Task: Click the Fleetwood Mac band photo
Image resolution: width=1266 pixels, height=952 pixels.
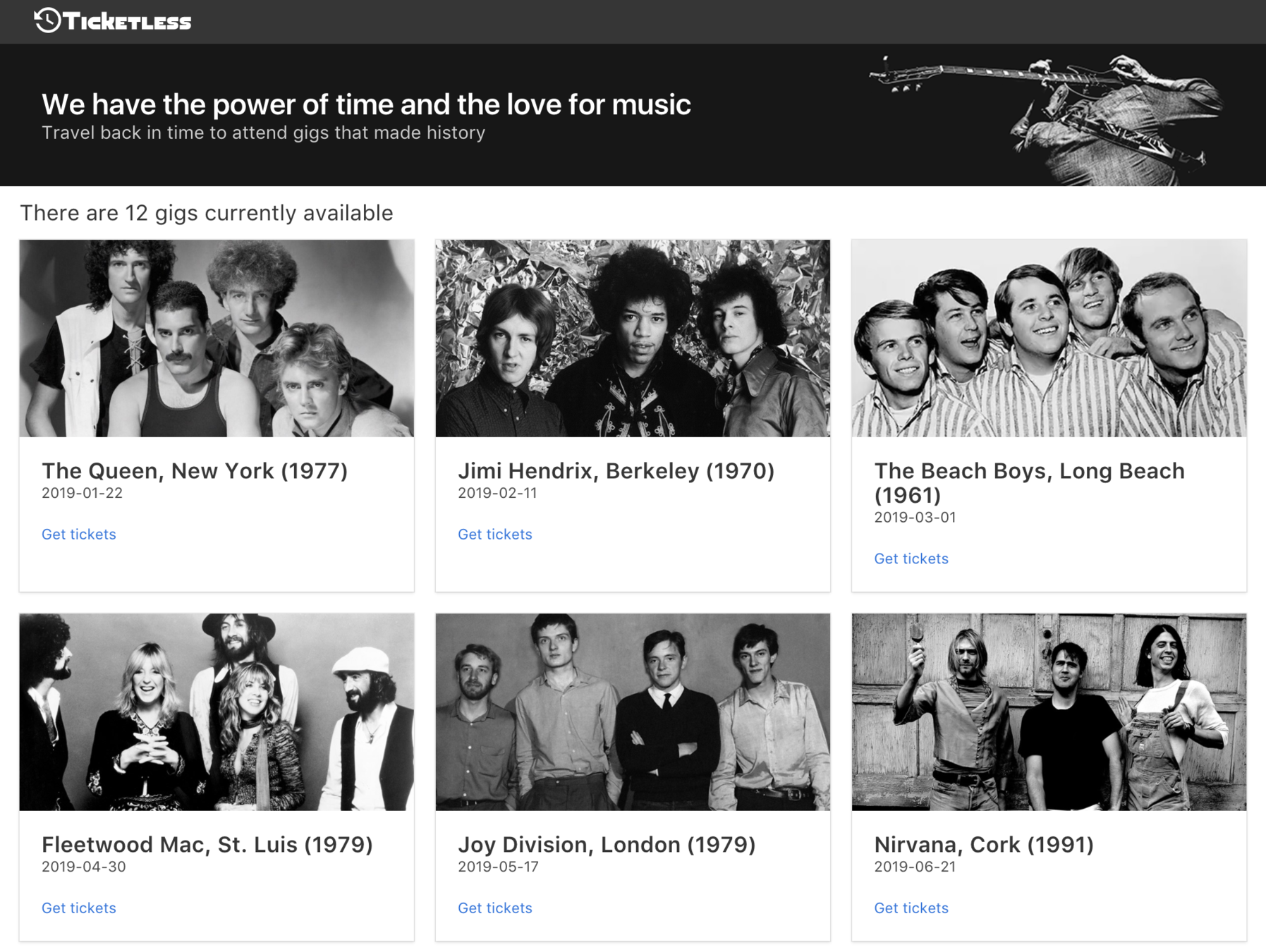Action: coord(217,712)
